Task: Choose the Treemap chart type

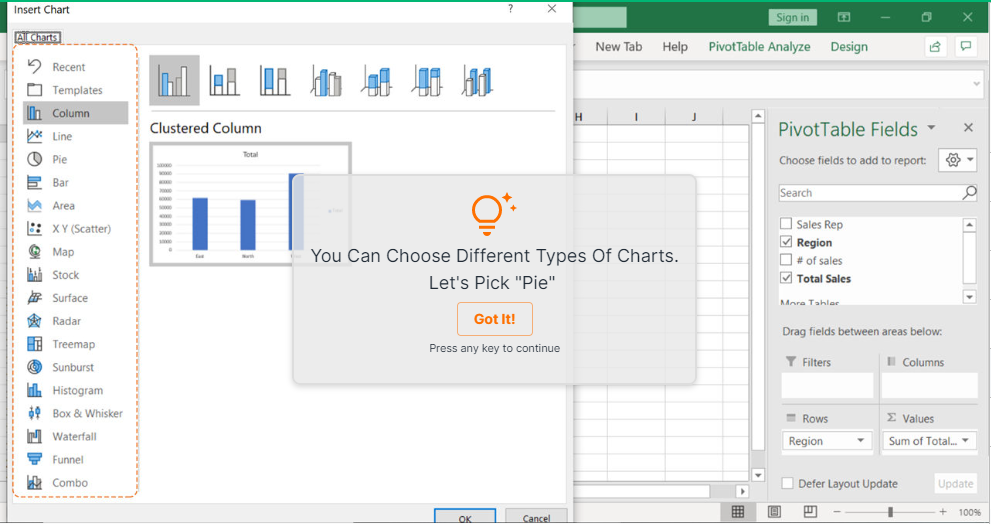Action: (x=75, y=344)
